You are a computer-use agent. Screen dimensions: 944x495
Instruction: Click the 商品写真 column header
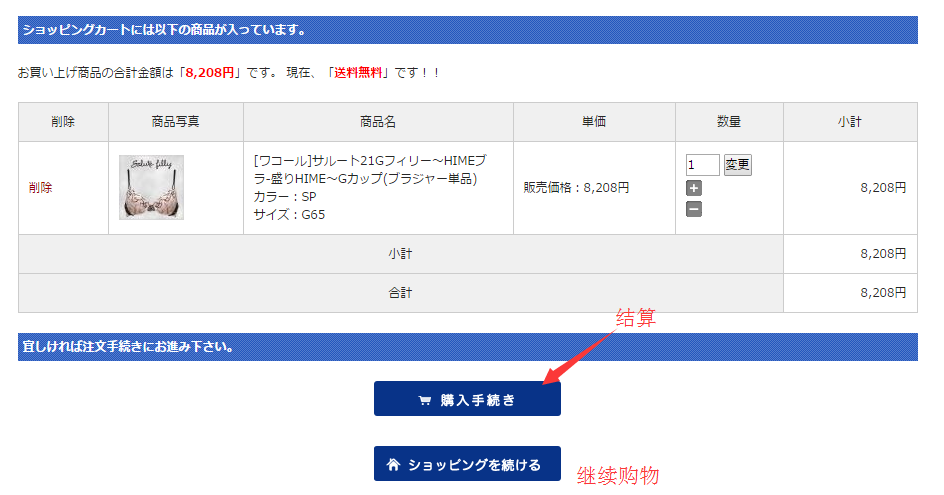(x=176, y=122)
